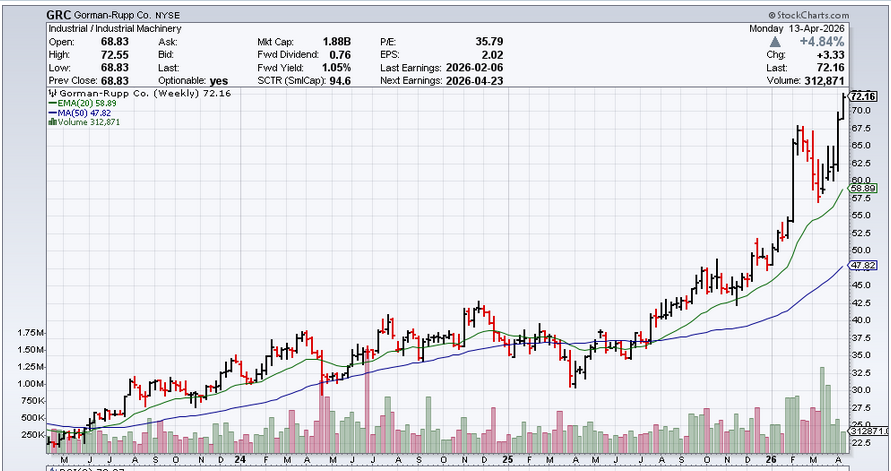Click the 24 year marker on time axis
The height and width of the screenshot is (471, 891).
(x=240, y=459)
